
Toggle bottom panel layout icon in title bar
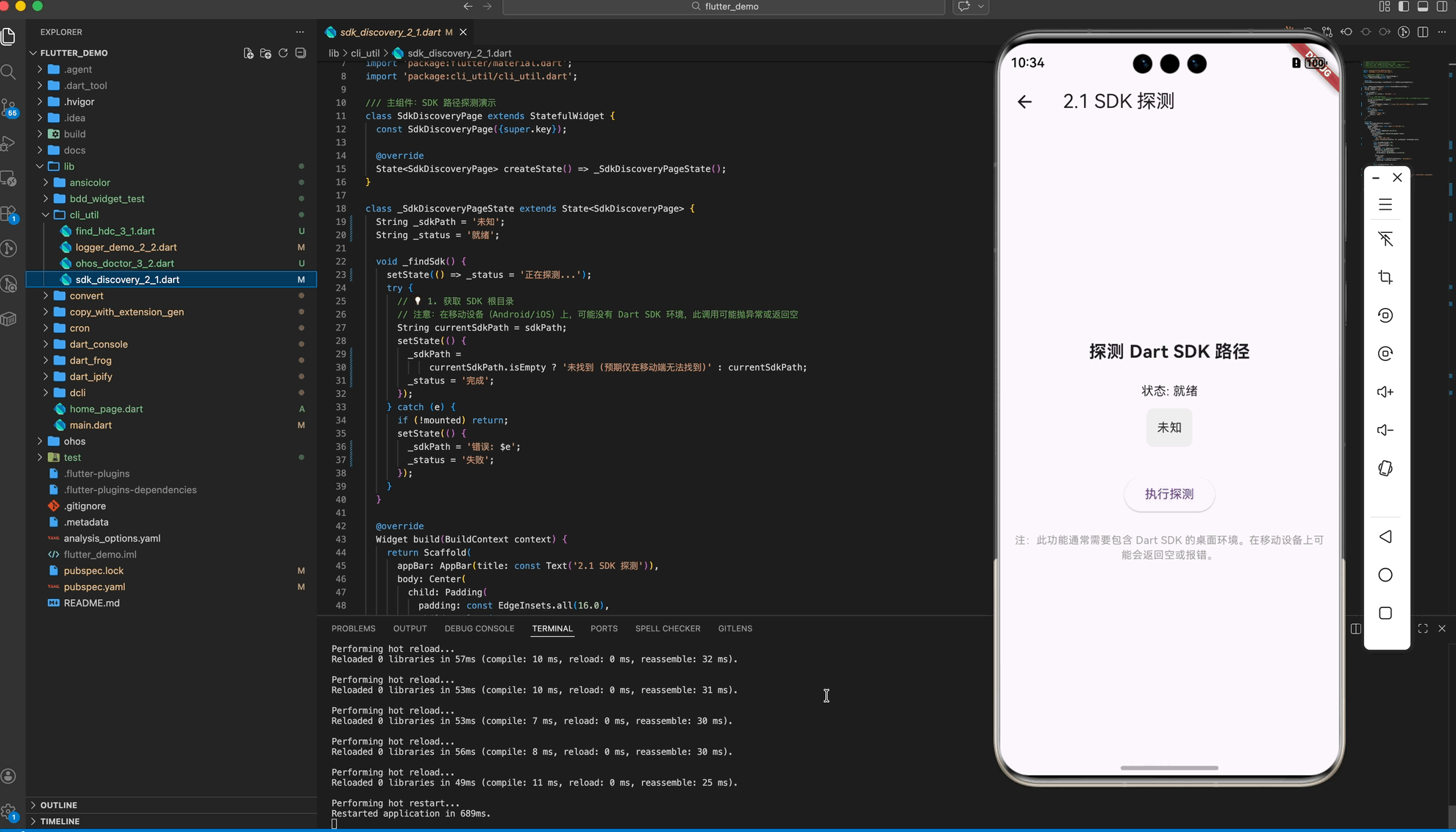pyautogui.click(x=1423, y=7)
